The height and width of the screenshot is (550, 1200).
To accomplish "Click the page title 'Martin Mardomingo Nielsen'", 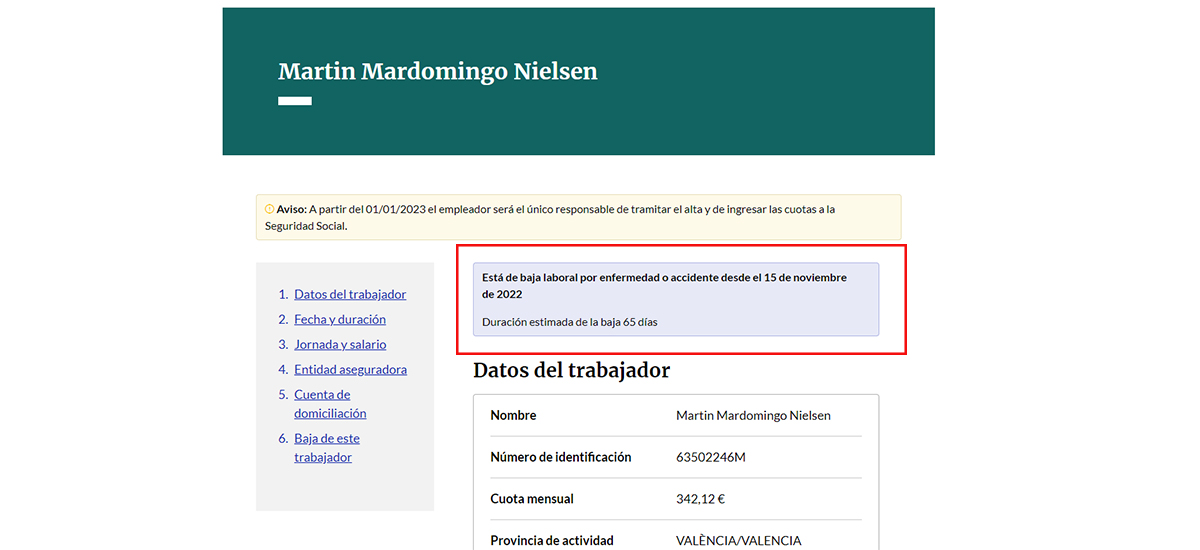I will 438,72.
